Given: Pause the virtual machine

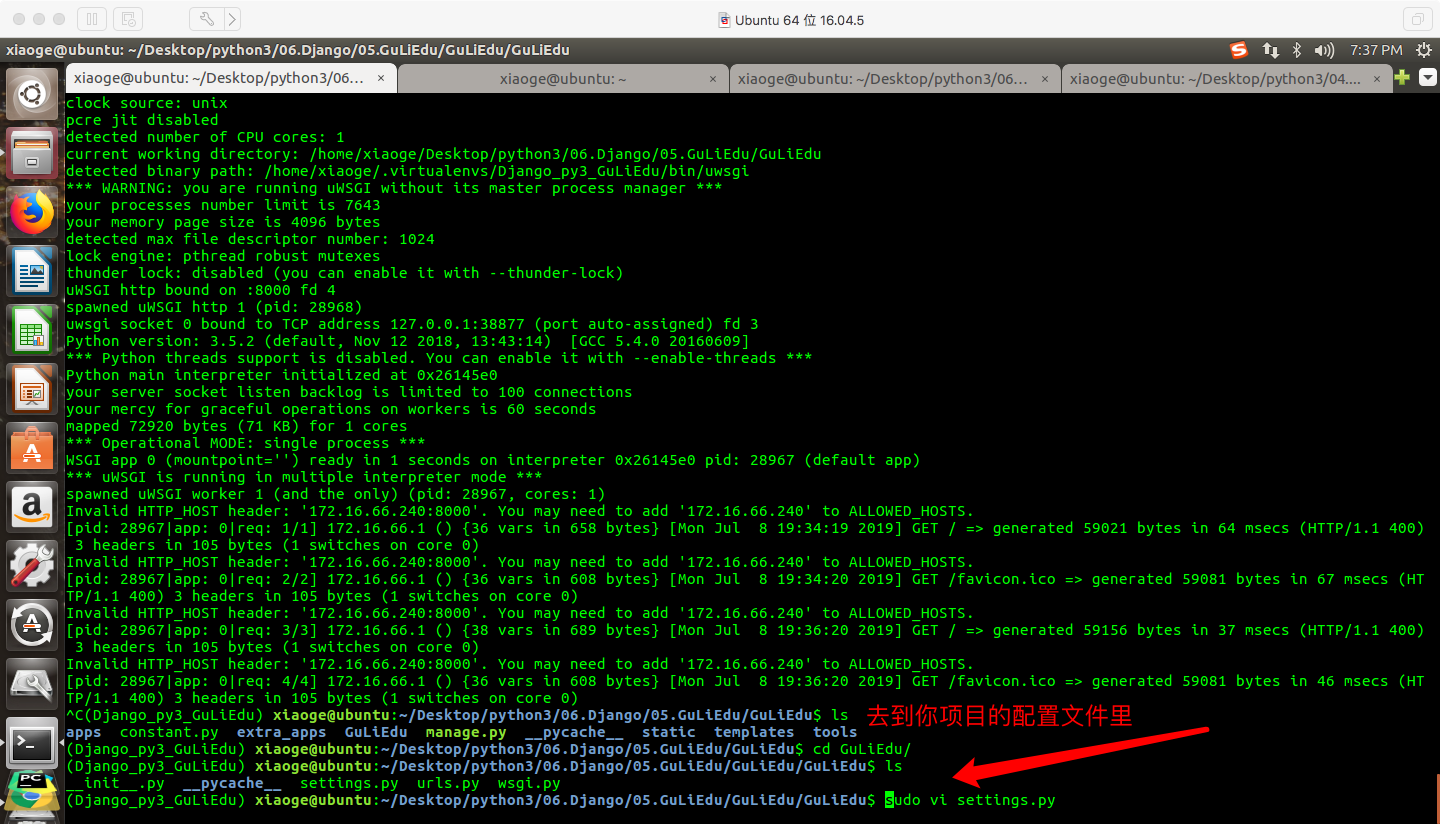Looking at the screenshot, I should pos(91,19).
